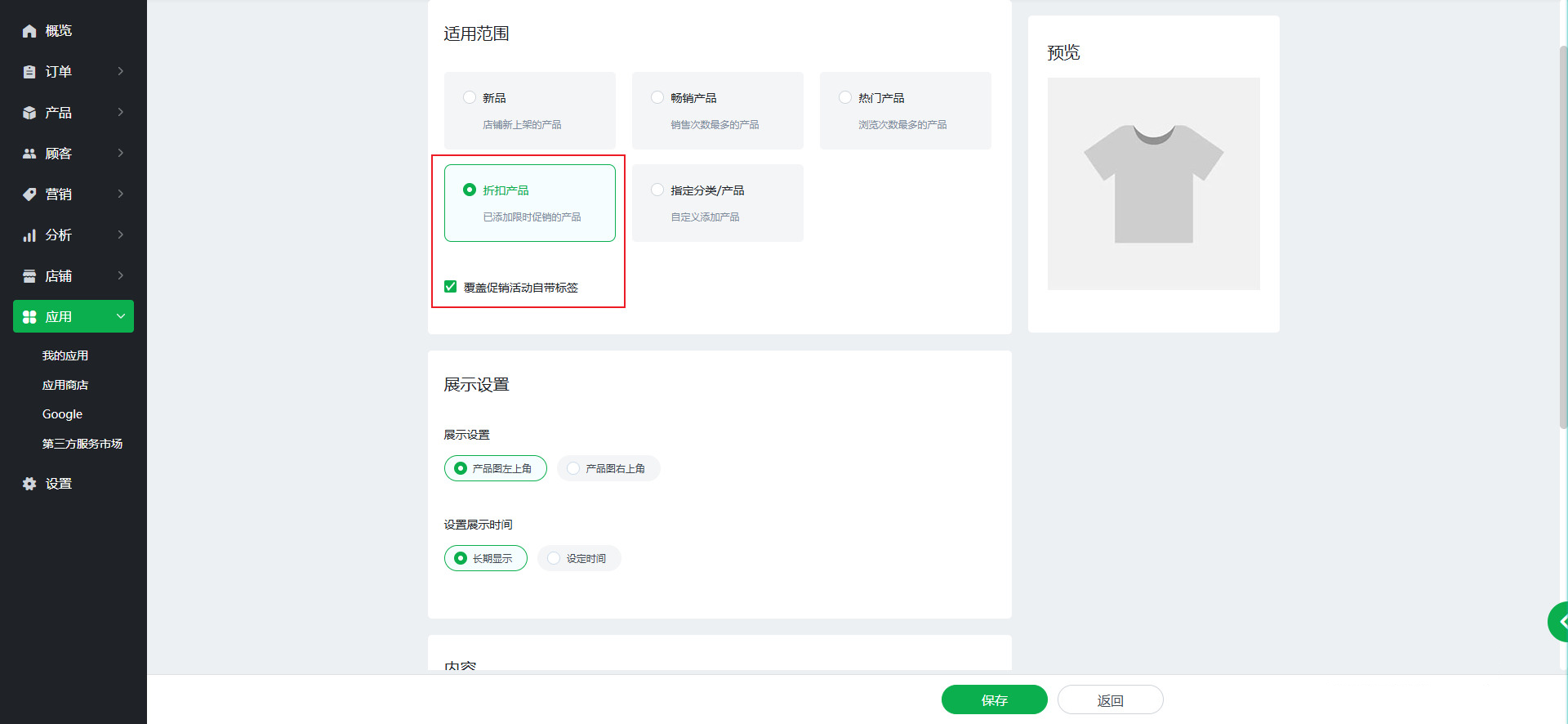
Task: Select 设定时间 display time option
Action: point(554,558)
